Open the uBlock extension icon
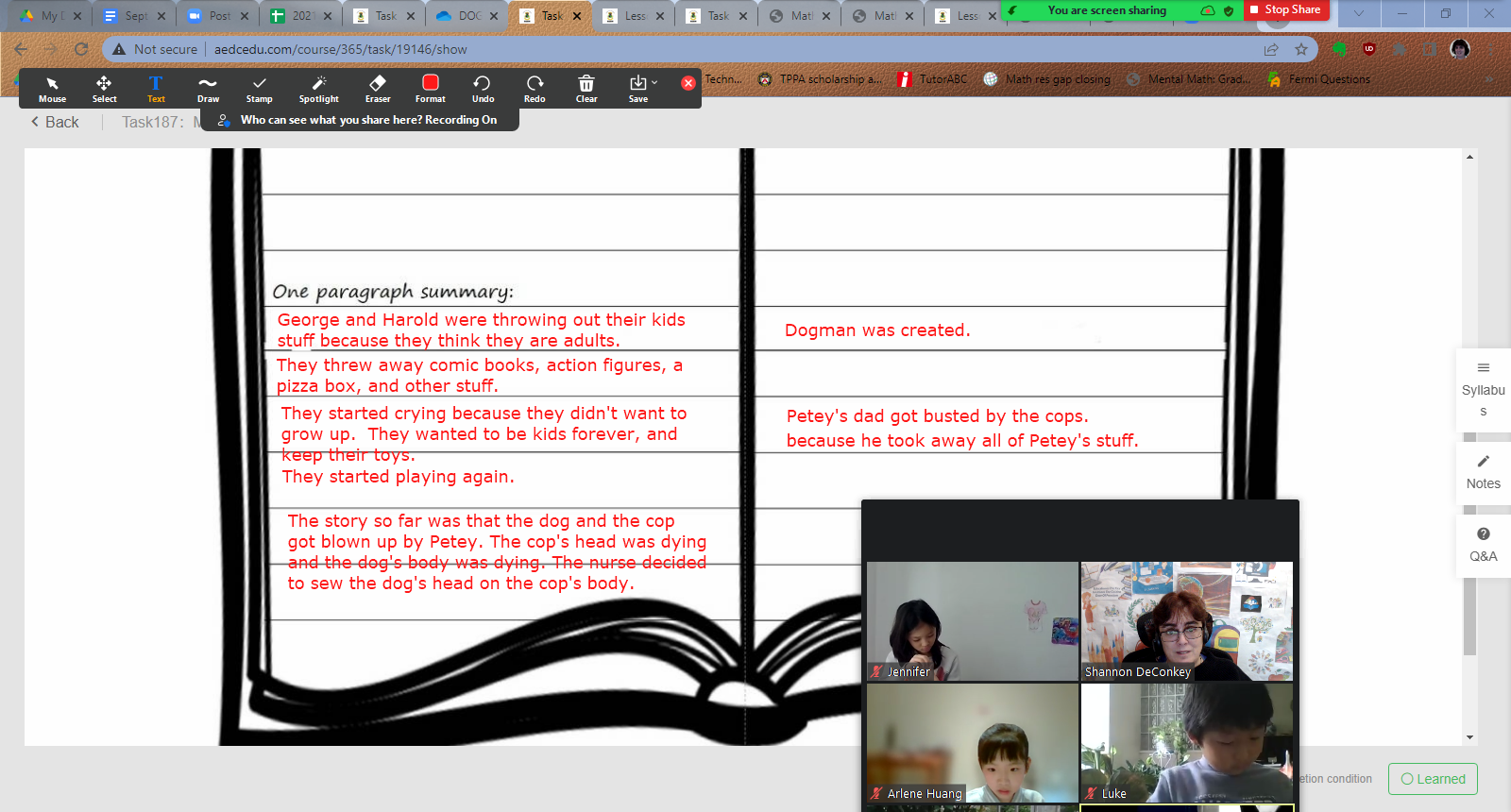1511x812 pixels. pyautogui.click(x=1369, y=49)
